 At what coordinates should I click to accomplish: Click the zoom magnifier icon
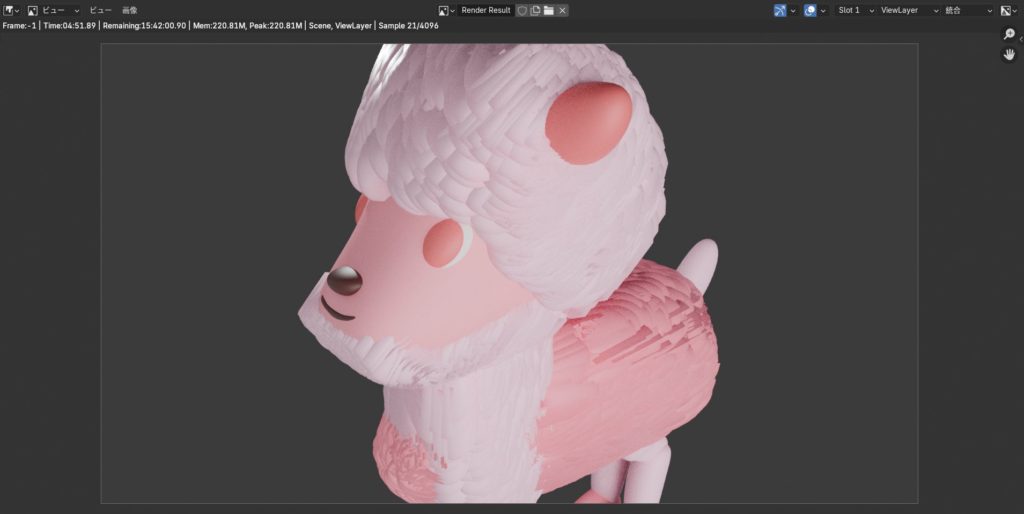tap(1009, 34)
